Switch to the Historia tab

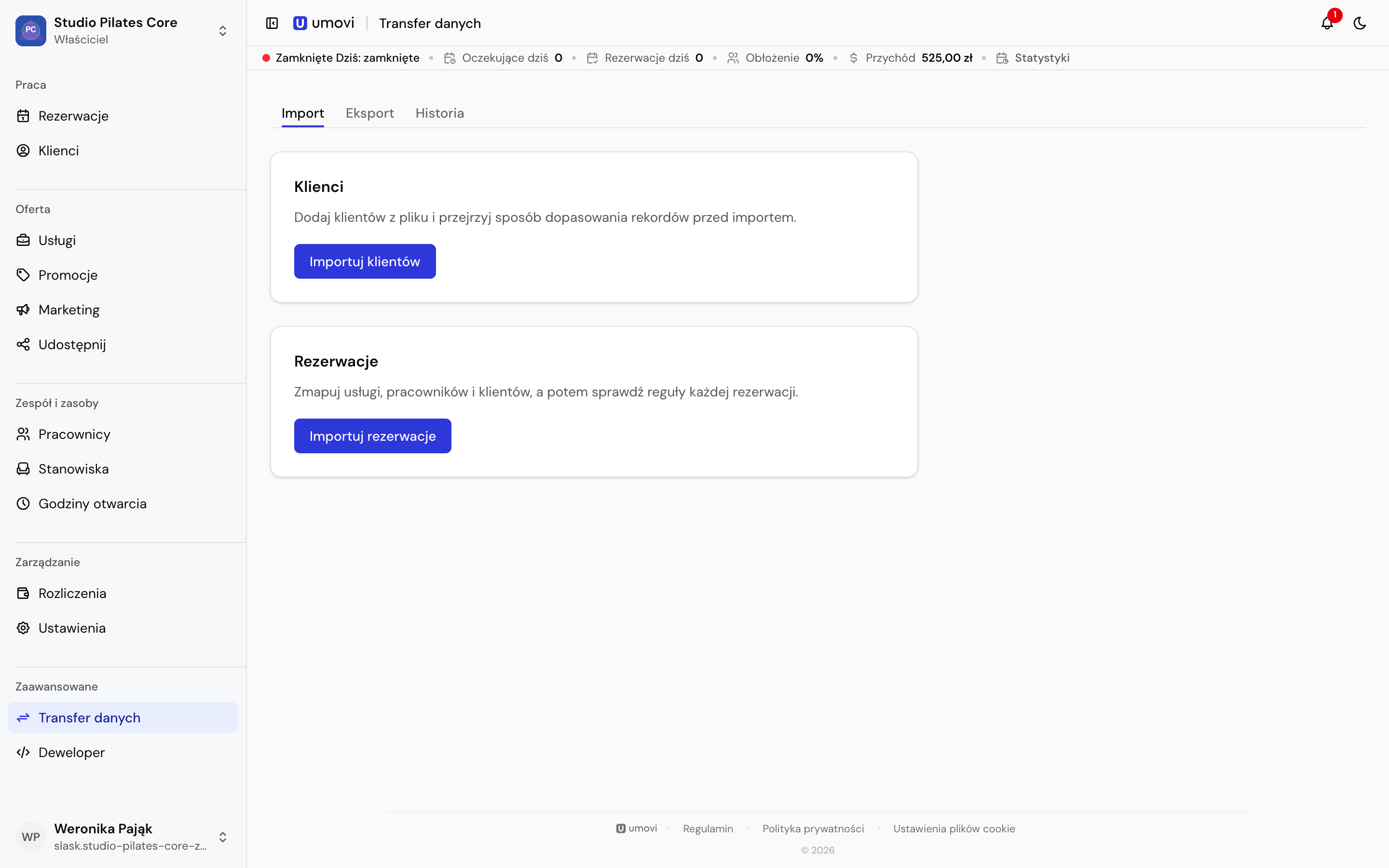coord(440,113)
